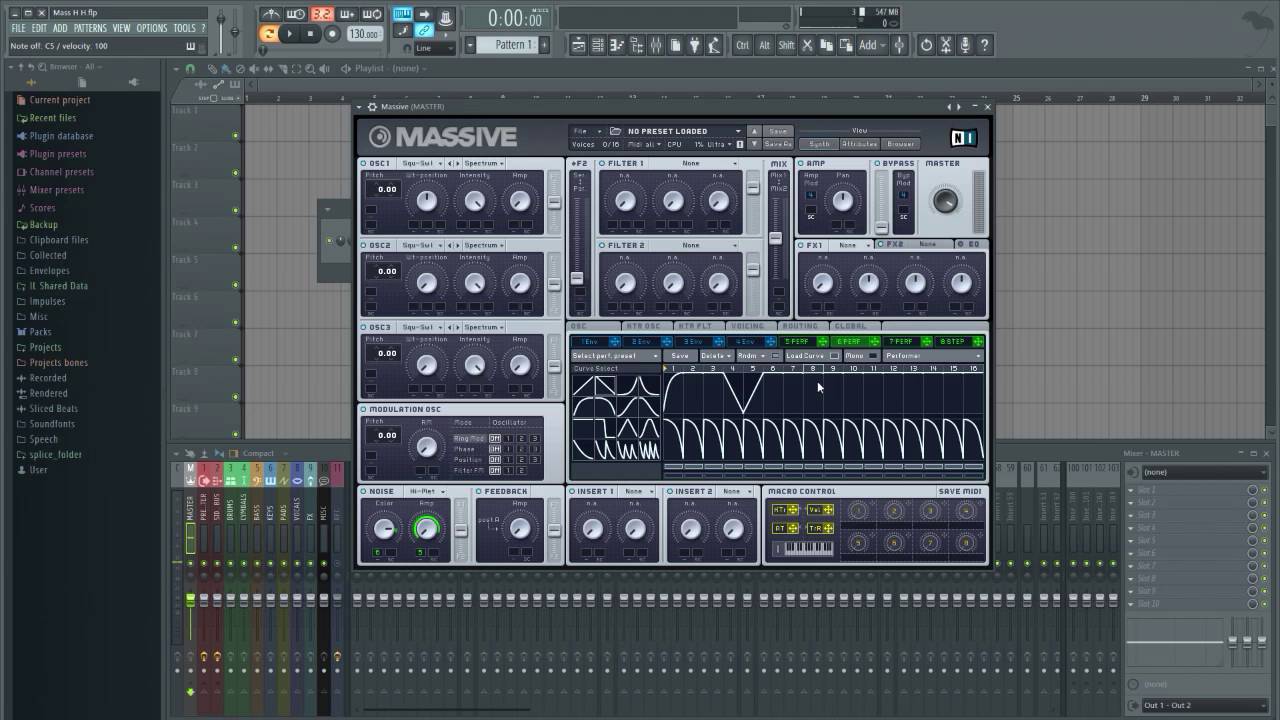Open OSC1 wavetable Squ-SwI dropdown
This screenshot has height=720, width=1280.
[420, 163]
